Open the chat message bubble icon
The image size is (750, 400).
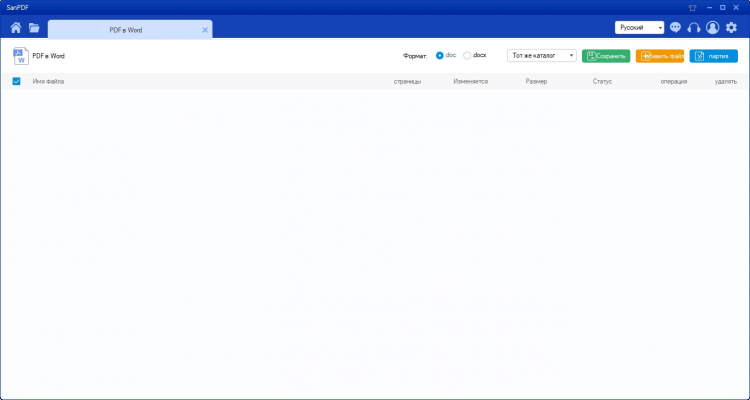point(675,28)
